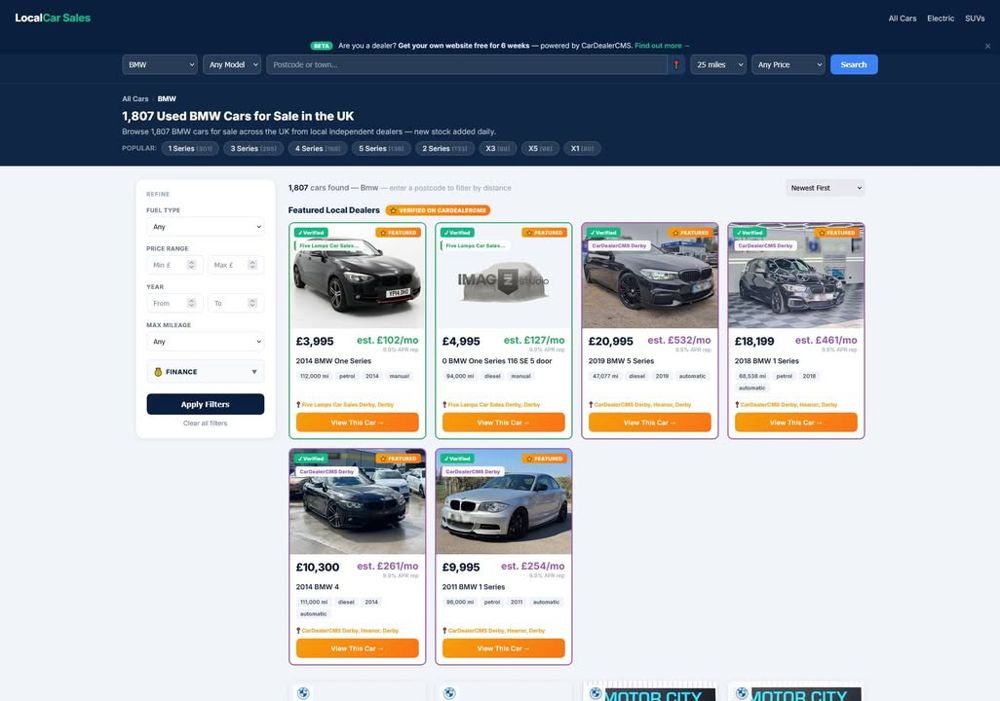This screenshot has height=701, width=1000.
Task: Open Electric in top navigation
Action: pyautogui.click(x=941, y=18)
